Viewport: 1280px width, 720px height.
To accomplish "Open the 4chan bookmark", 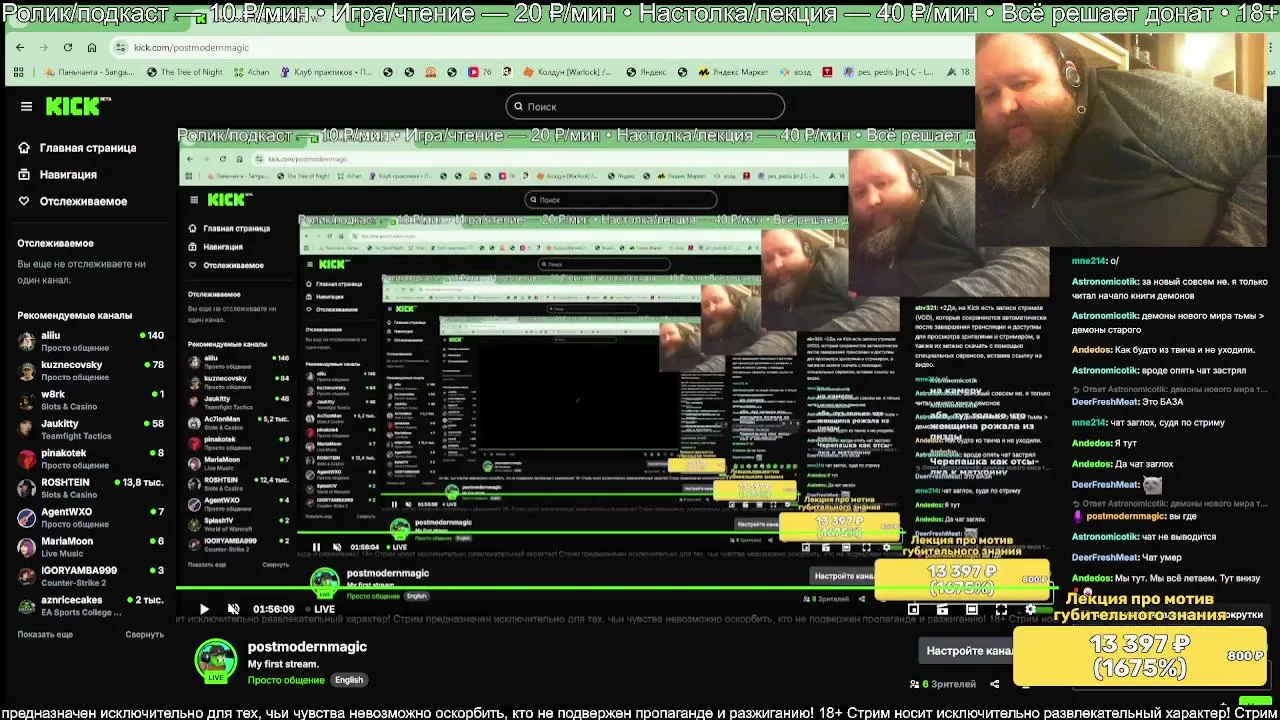I will tap(250, 72).
